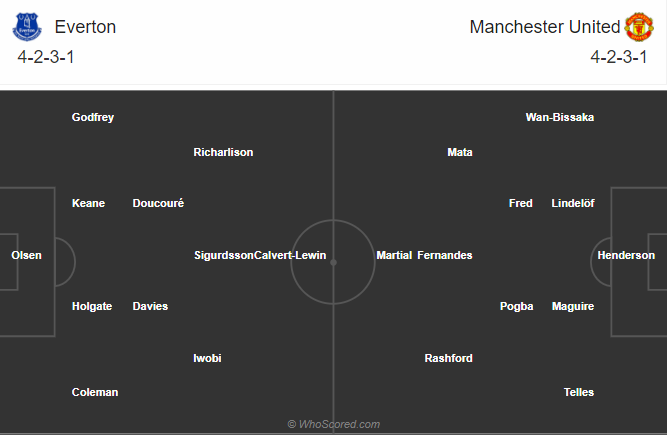
Task: Pick Godfrey at fullback
Action: point(93,117)
